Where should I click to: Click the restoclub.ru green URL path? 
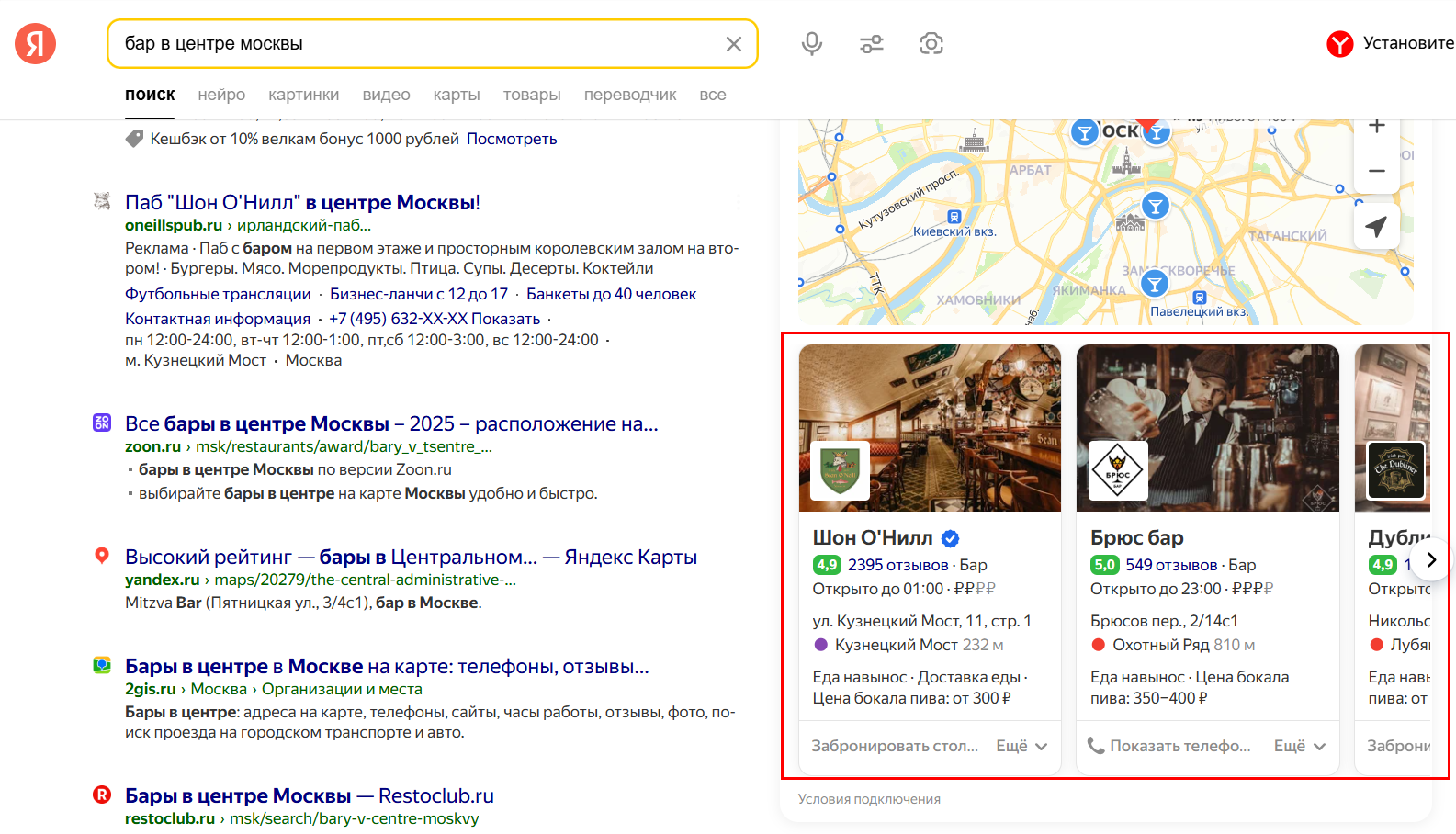pos(354,818)
